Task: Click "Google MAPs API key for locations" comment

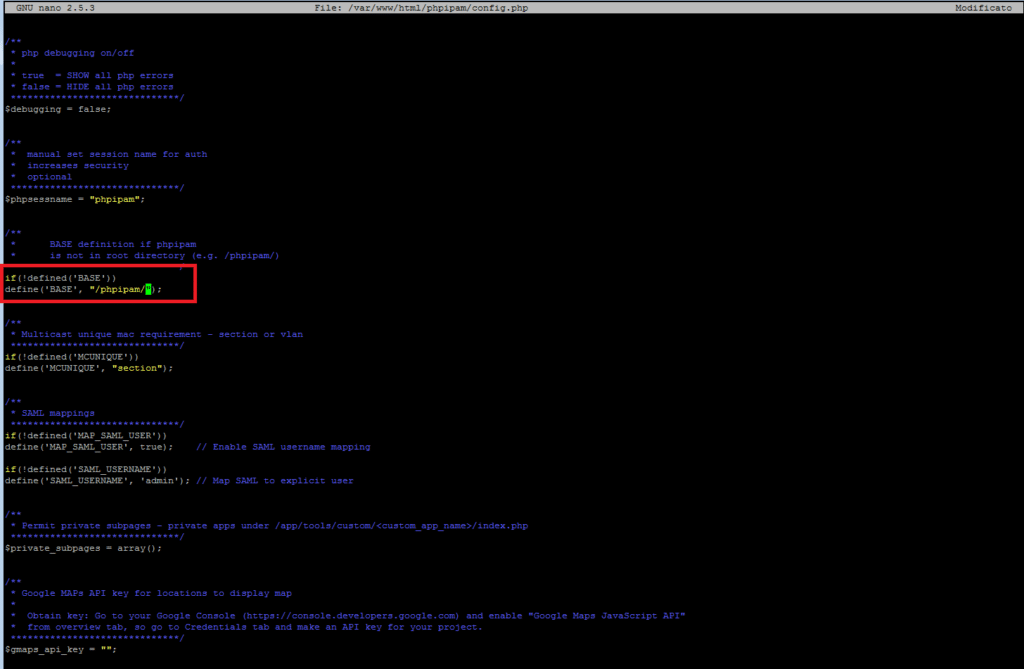Action: (157, 593)
